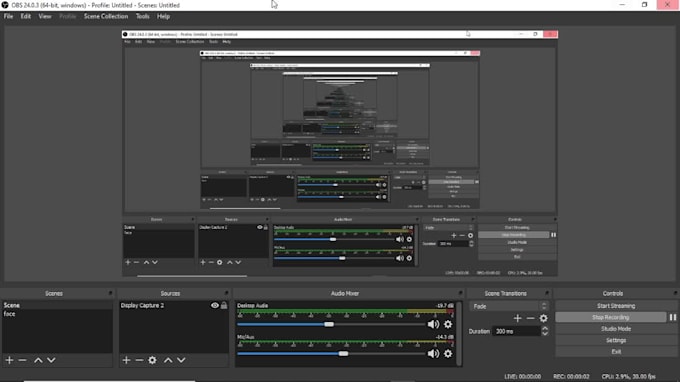Open Mic/Aux audio settings gear
Viewport: 680px width, 382px height.
448,354
